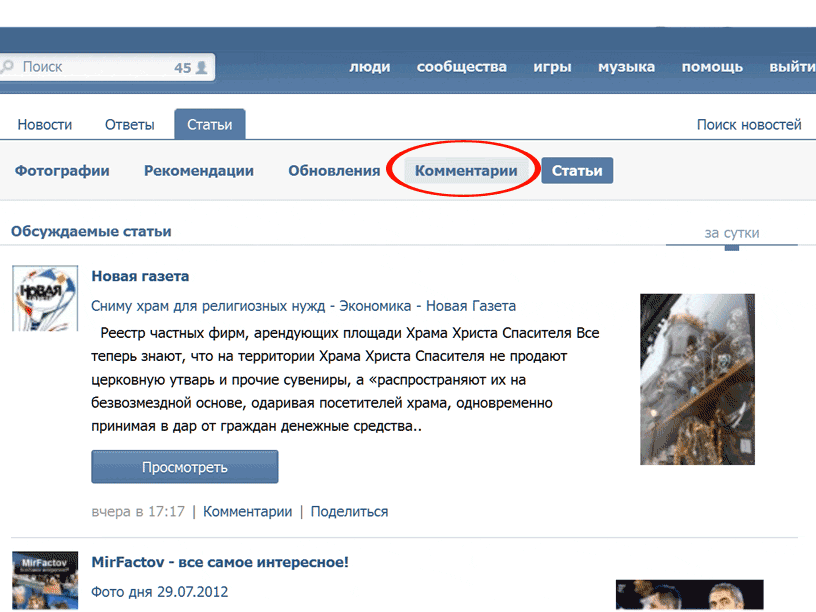Click the Поделиться link
This screenshot has height=612, width=816.
click(349, 512)
